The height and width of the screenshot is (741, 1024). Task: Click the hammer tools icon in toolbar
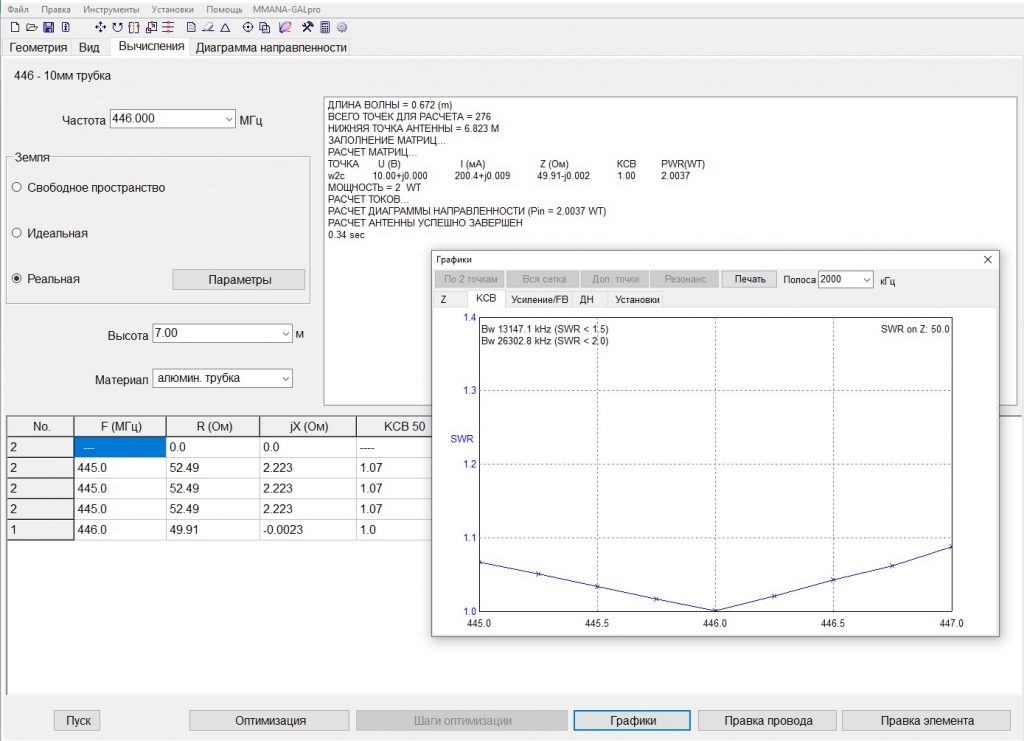coord(308,27)
